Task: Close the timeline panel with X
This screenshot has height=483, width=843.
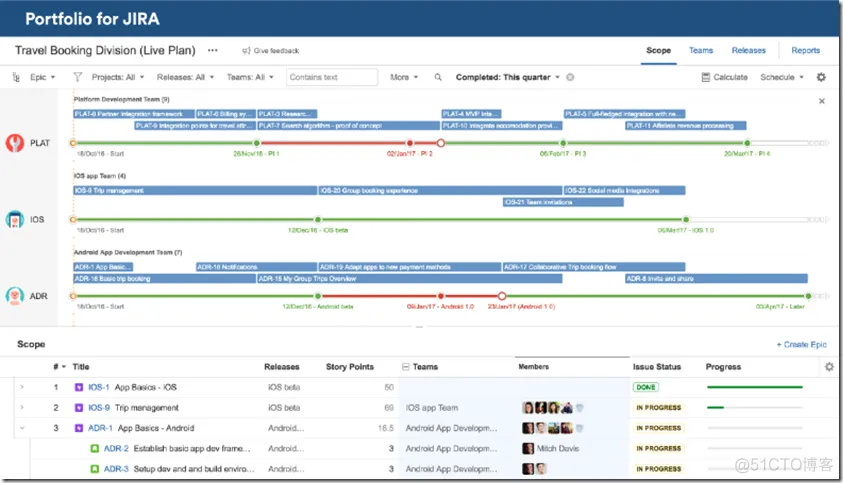Action: (x=821, y=101)
